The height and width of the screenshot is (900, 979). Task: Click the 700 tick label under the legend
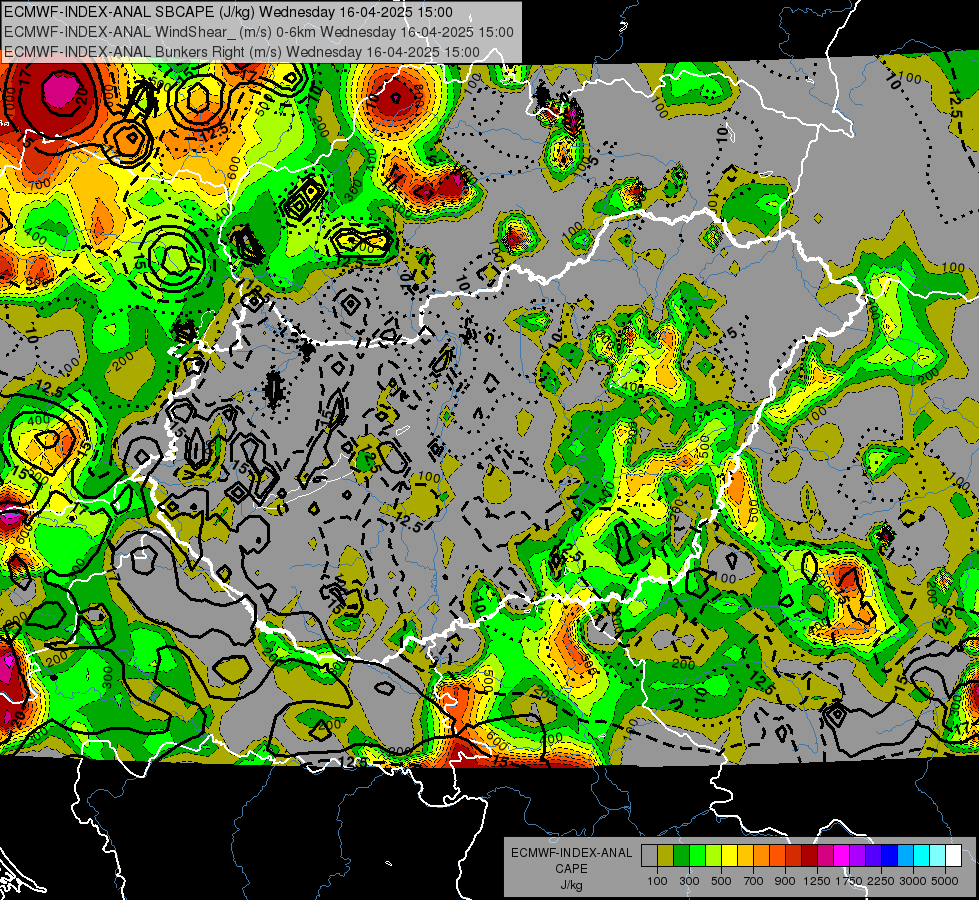[x=754, y=881]
